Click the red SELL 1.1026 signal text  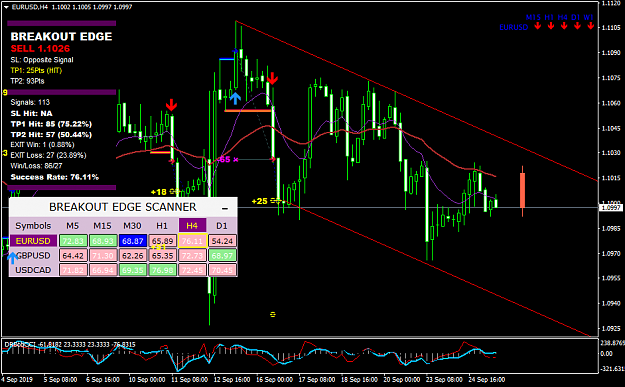tap(40, 49)
